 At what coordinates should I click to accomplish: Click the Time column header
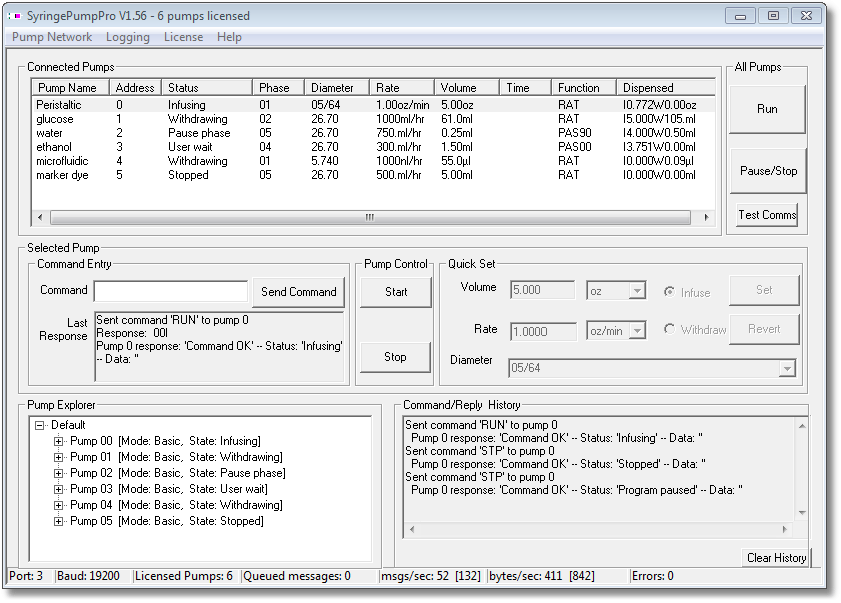[525, 87]
